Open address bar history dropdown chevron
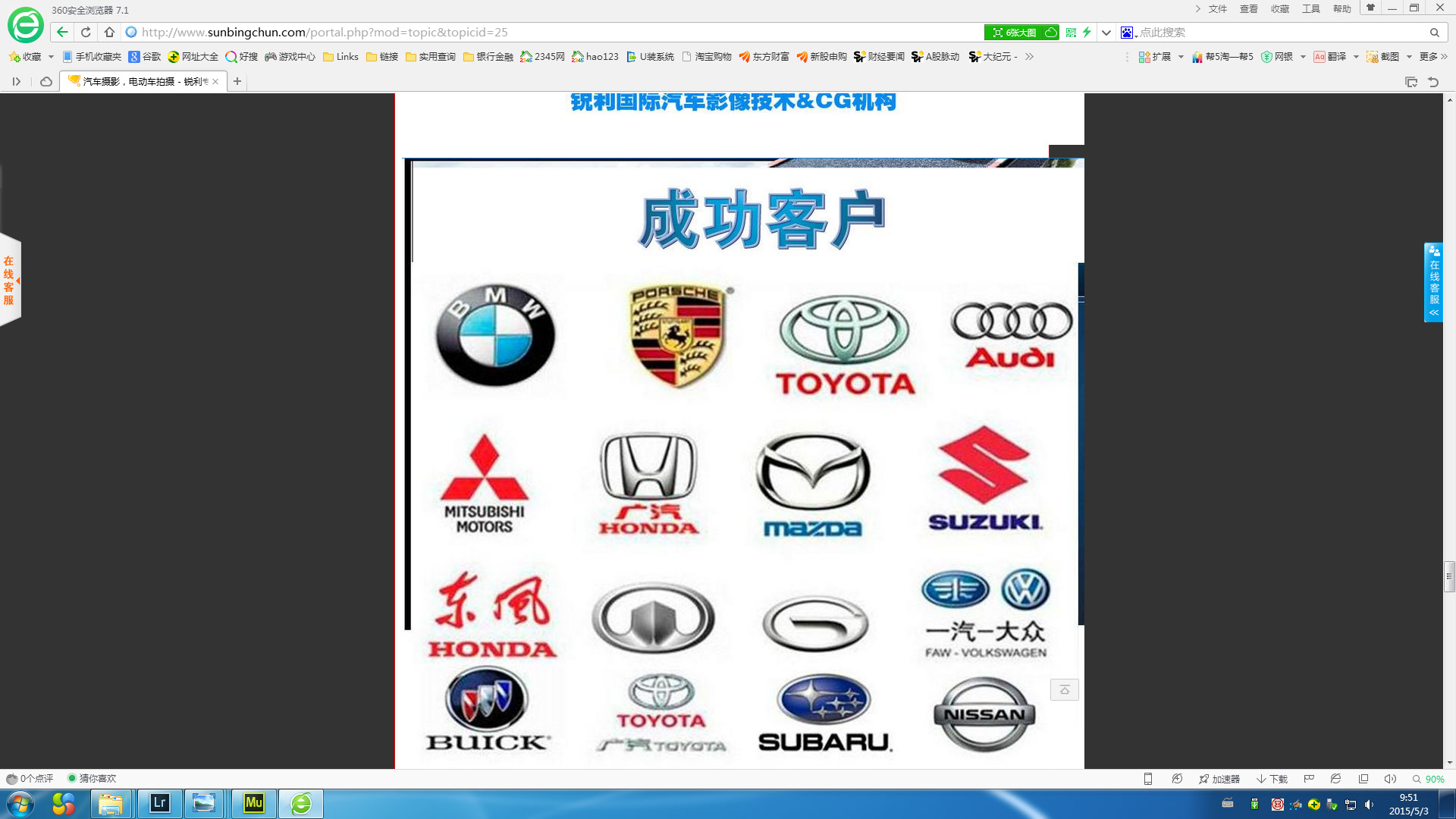 pos(1106,33)
